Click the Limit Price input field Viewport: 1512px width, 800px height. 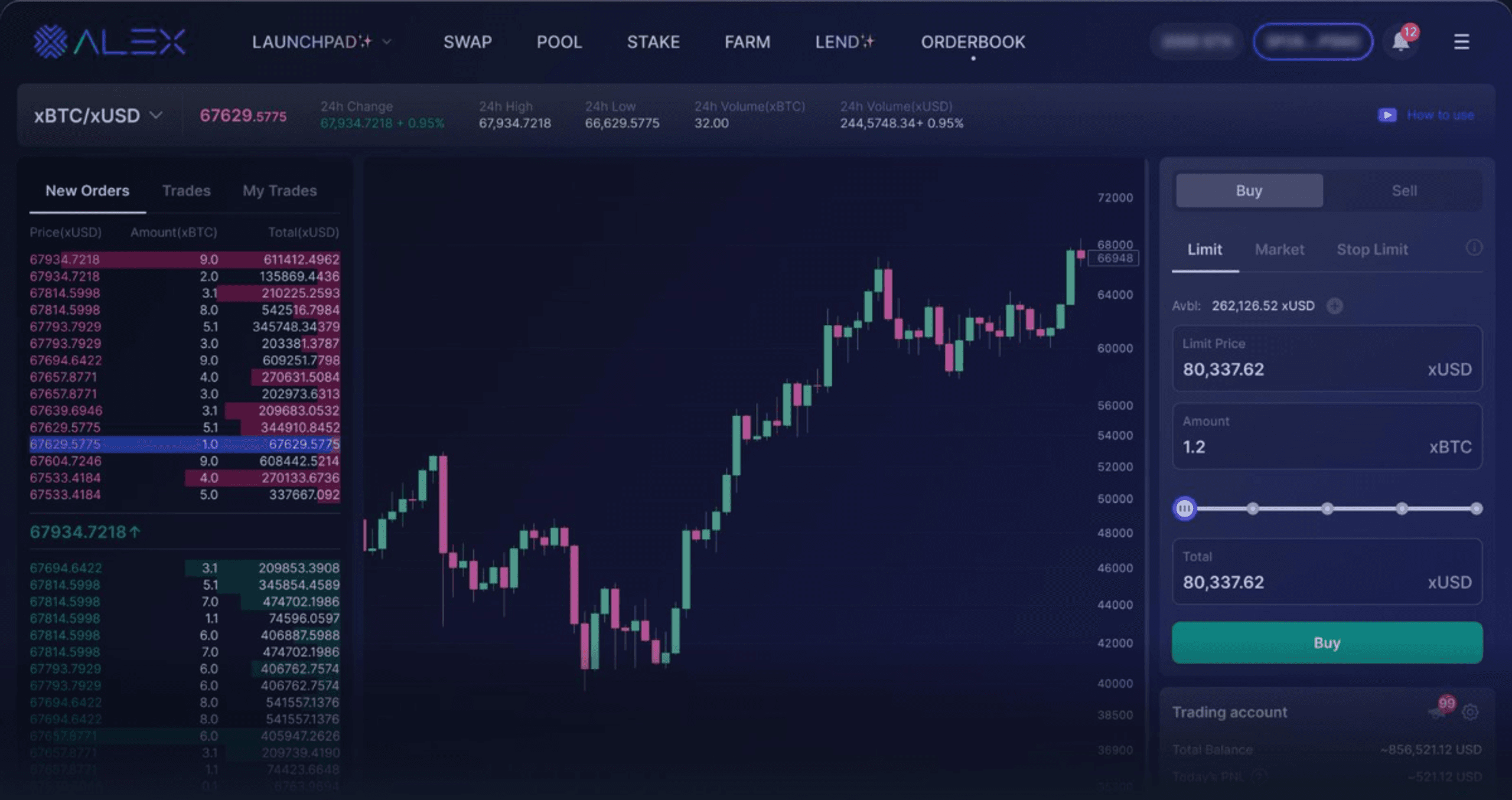click(x=1327, y=358)
